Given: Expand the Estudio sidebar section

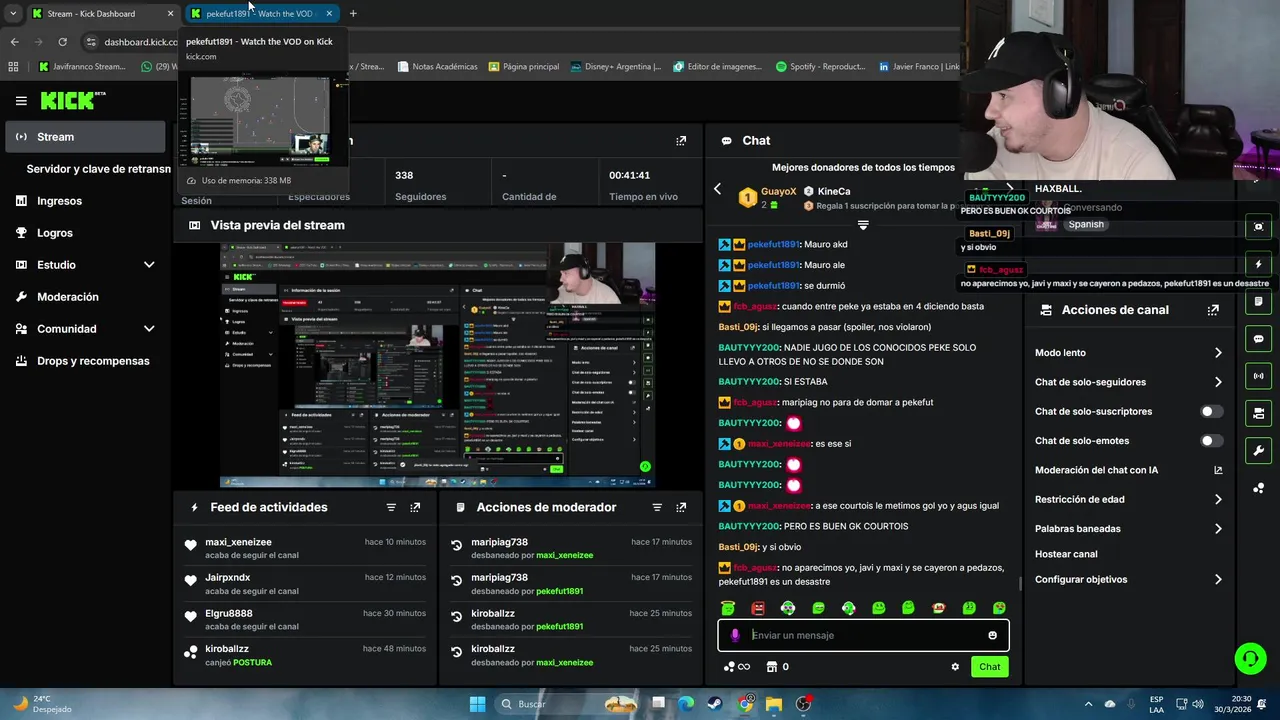Looking at the screenshot, I should tap(149, 265).
